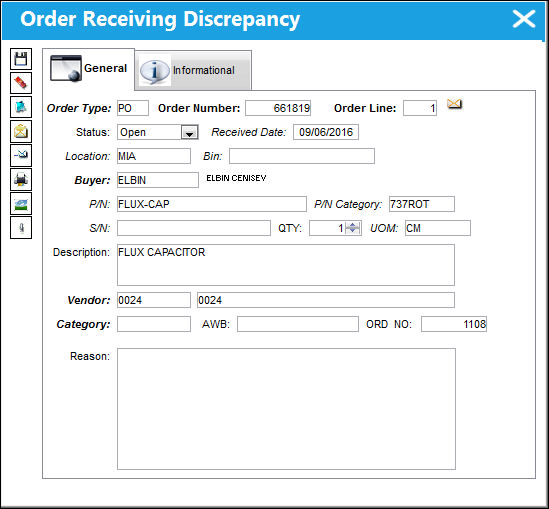Click the Received Date field

(x=326, y=132)
